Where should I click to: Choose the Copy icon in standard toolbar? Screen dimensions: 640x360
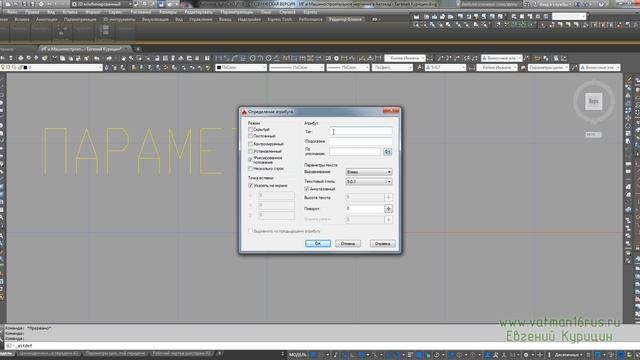pyautogui.click(x=62, y=58)
